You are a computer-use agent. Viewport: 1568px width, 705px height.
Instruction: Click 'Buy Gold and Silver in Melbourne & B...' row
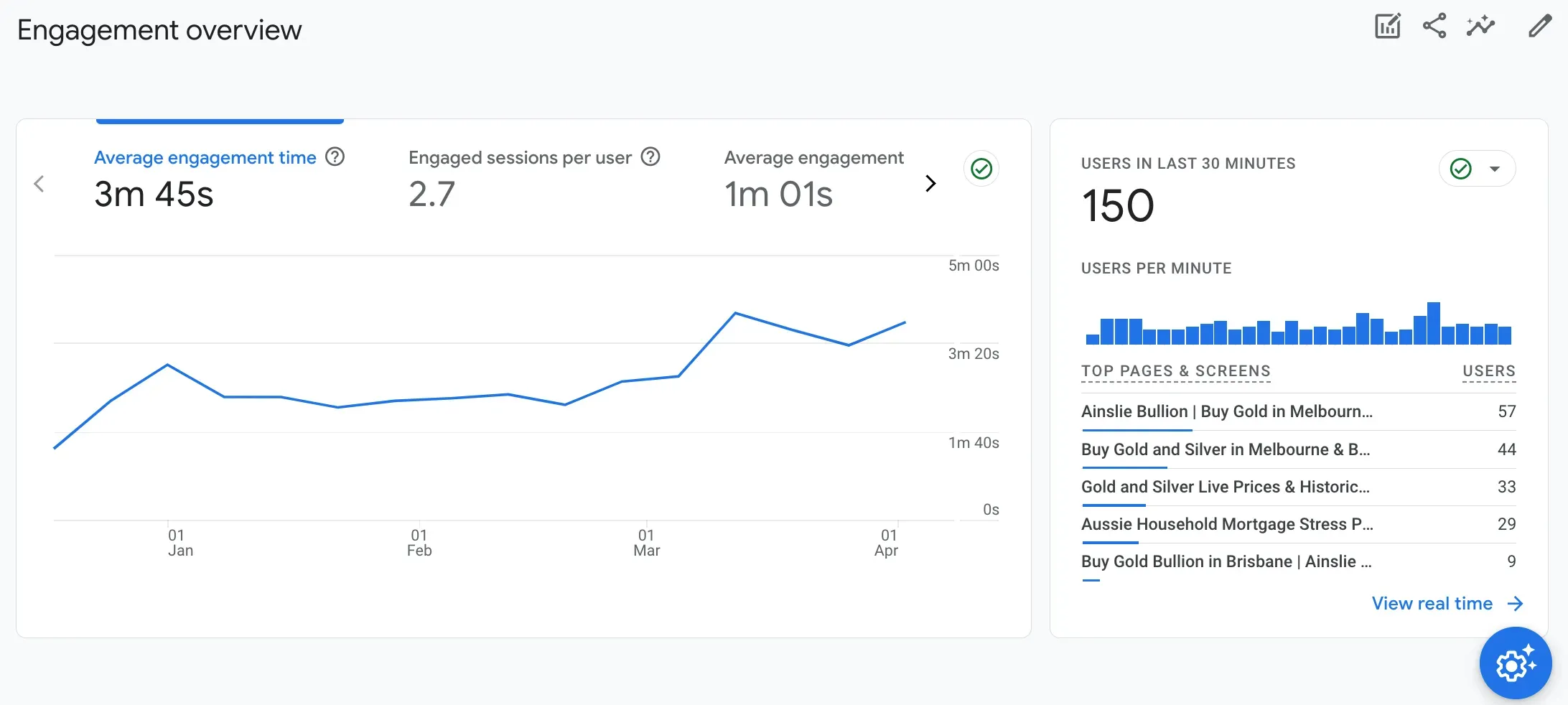point(1299,450)
